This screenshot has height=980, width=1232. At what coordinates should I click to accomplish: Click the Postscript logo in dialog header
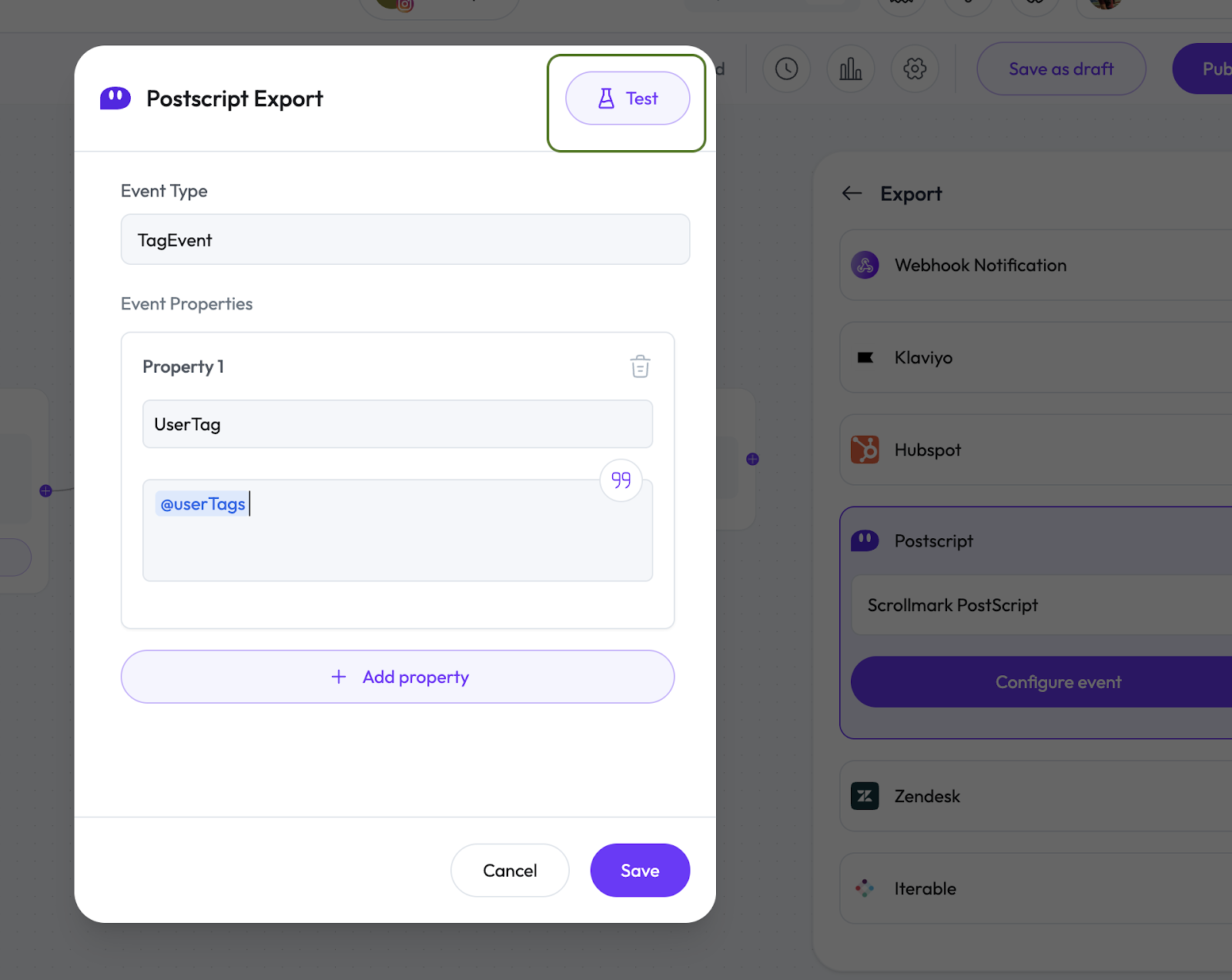115,99
